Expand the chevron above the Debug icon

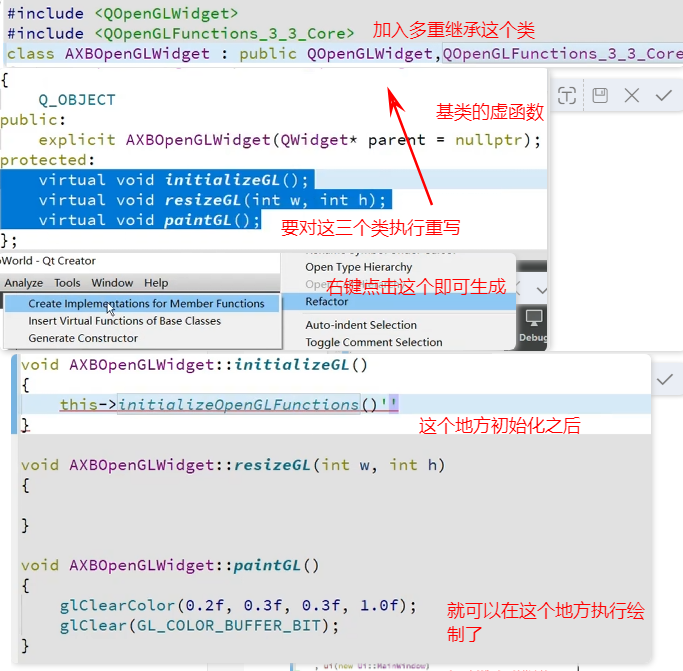541,289
